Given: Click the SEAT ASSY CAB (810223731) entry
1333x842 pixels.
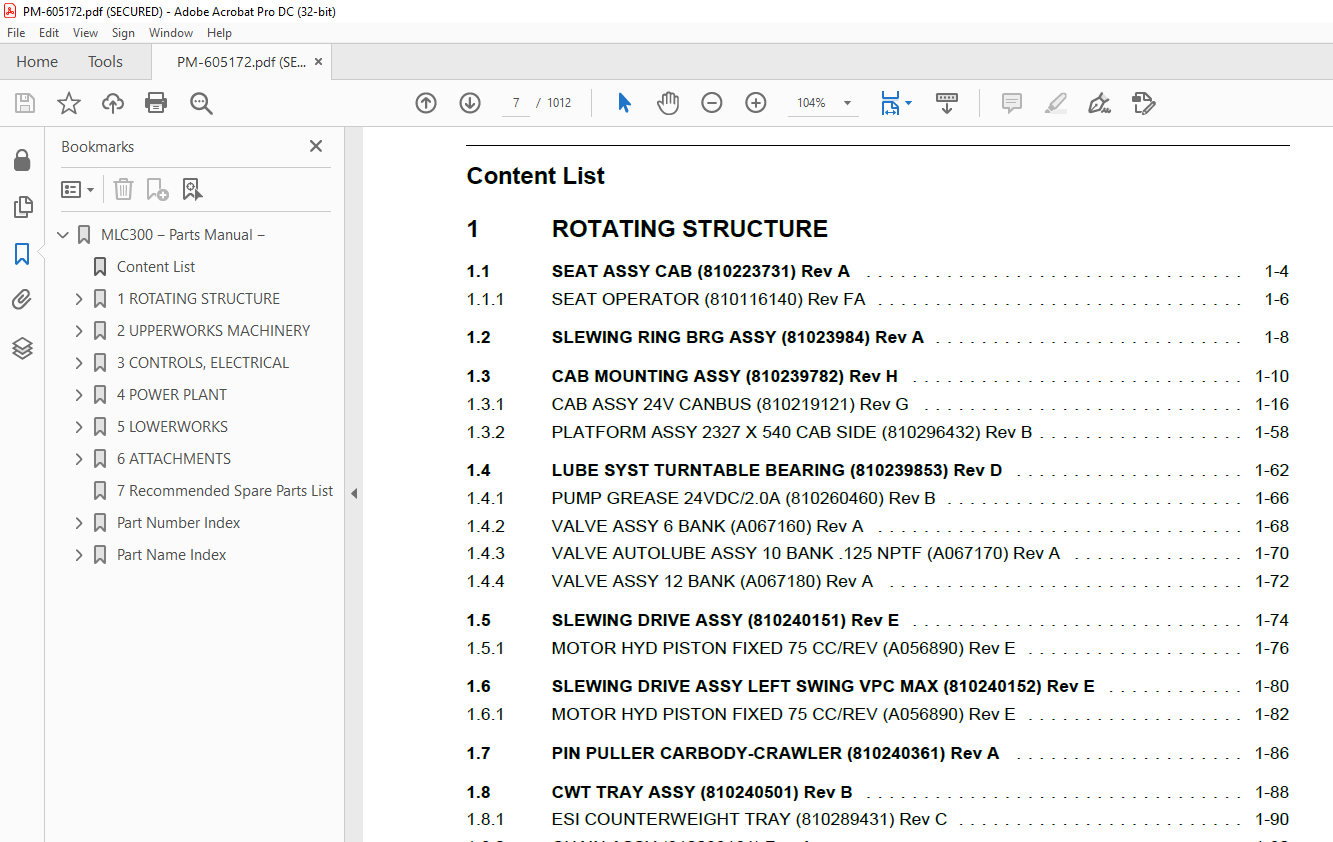Looking at the screenshot, I should 701,271.
